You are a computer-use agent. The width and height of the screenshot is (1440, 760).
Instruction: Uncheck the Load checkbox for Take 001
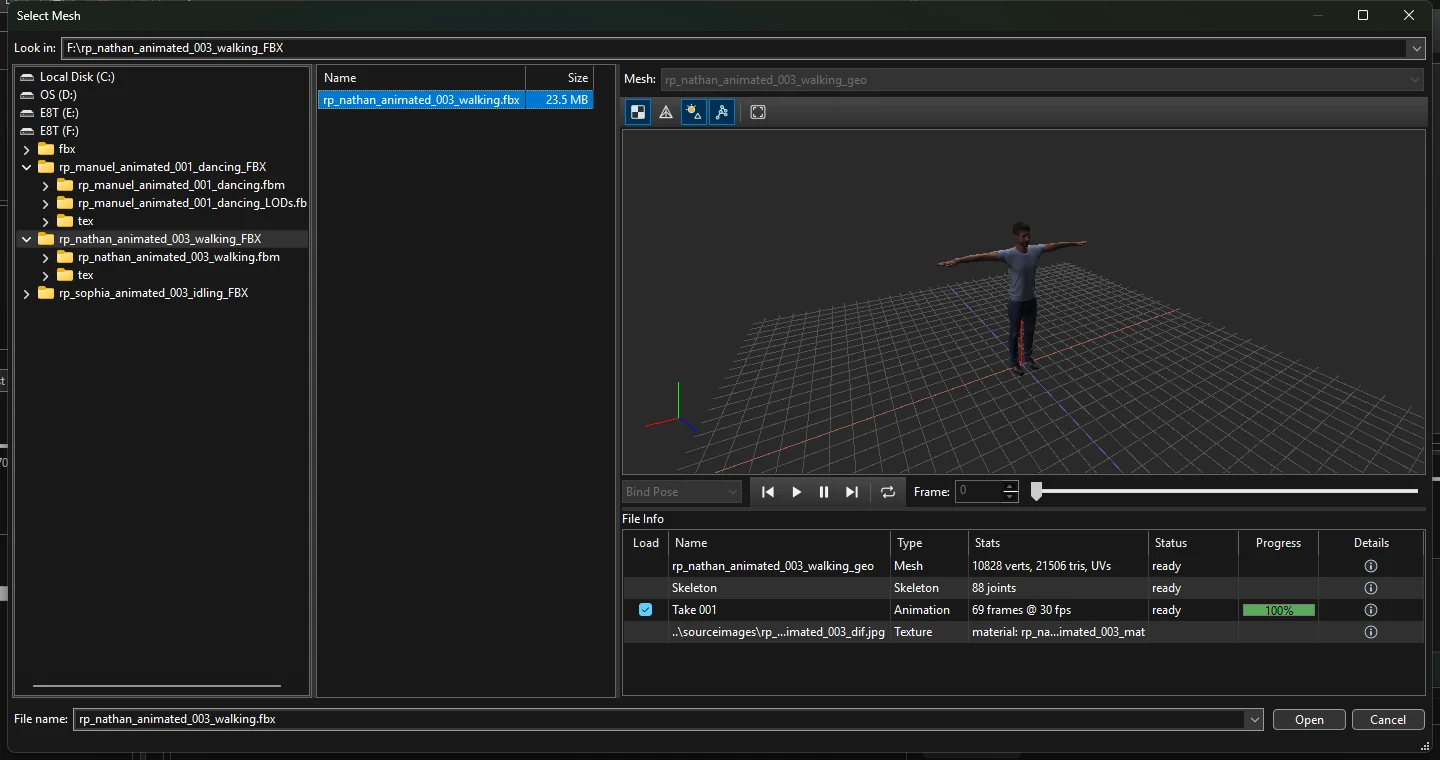[x=646, y=610]
